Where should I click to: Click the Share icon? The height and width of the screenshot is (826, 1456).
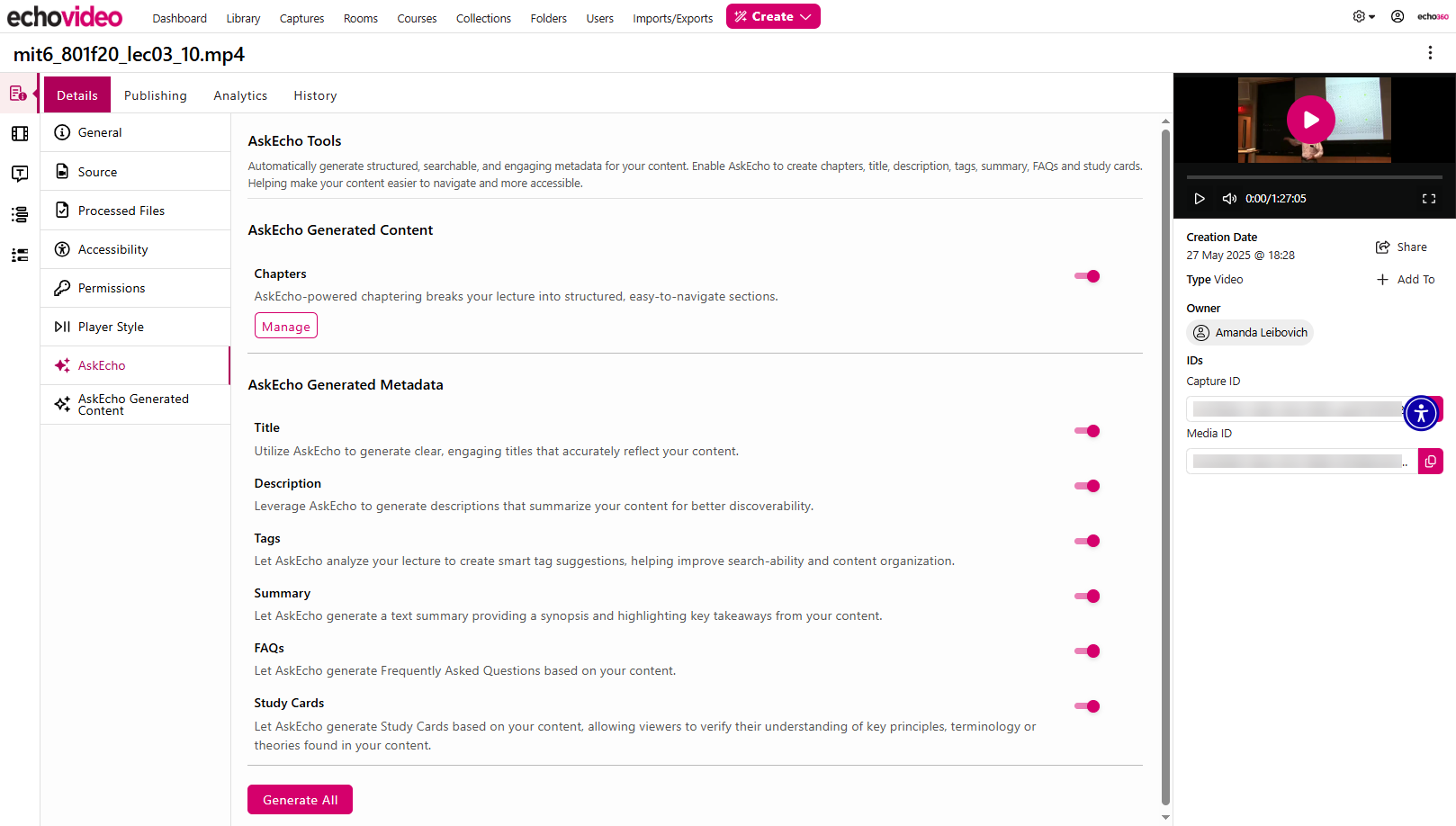(1383, 247)
